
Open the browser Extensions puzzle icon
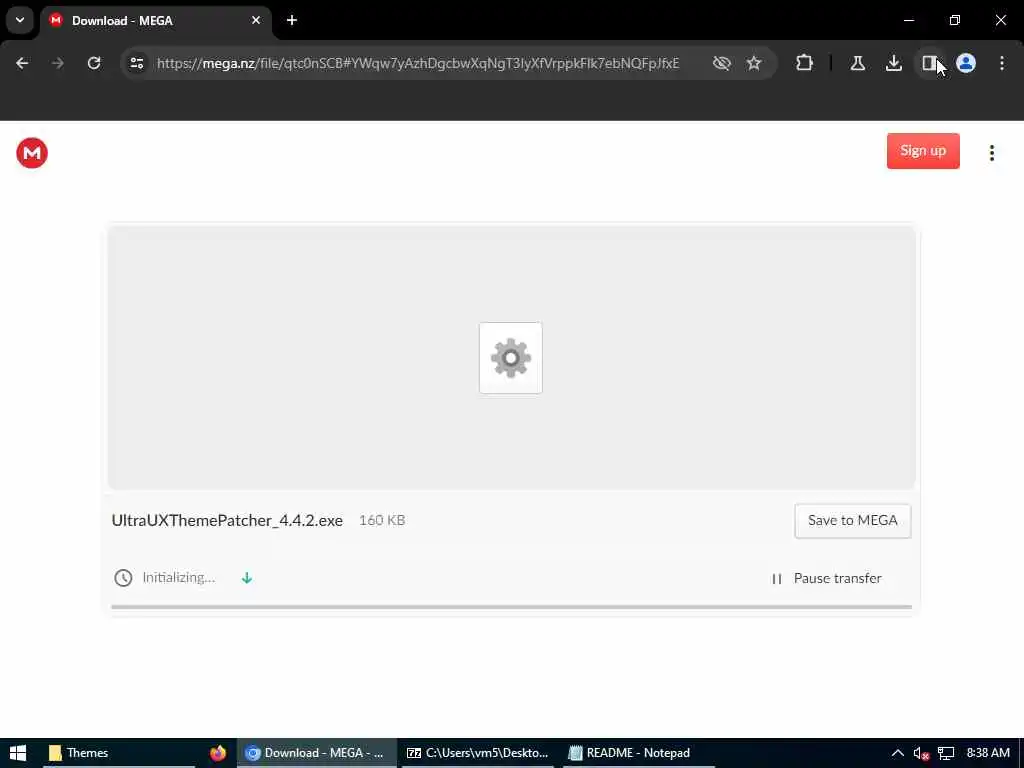[x=805, y=63]
